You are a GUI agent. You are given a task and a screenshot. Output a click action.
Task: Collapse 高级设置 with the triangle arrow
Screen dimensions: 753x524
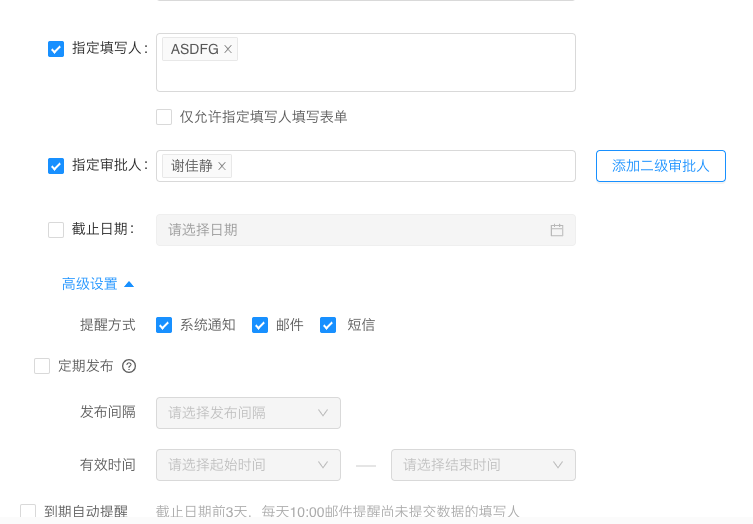[129, 284]
